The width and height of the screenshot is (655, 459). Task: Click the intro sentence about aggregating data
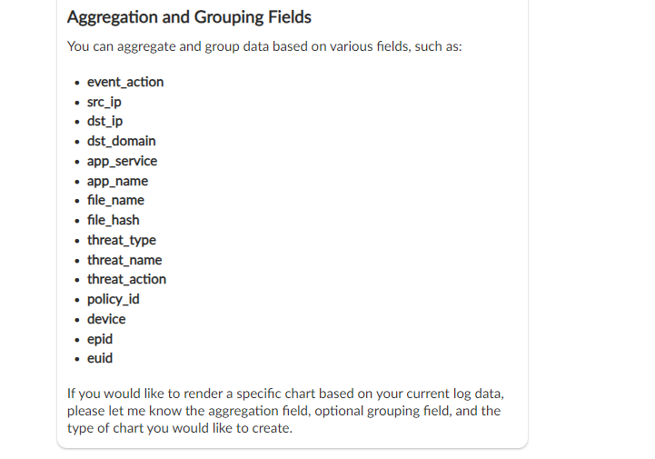[x=264, y=46]
